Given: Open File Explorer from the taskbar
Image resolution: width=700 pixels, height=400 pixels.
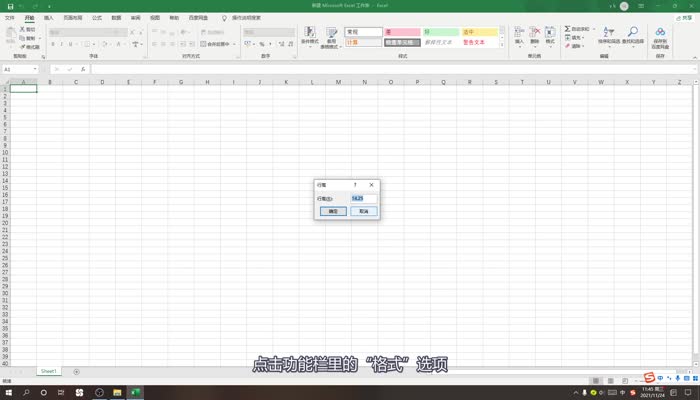Looking at the screenshot, I should [117, 392].
